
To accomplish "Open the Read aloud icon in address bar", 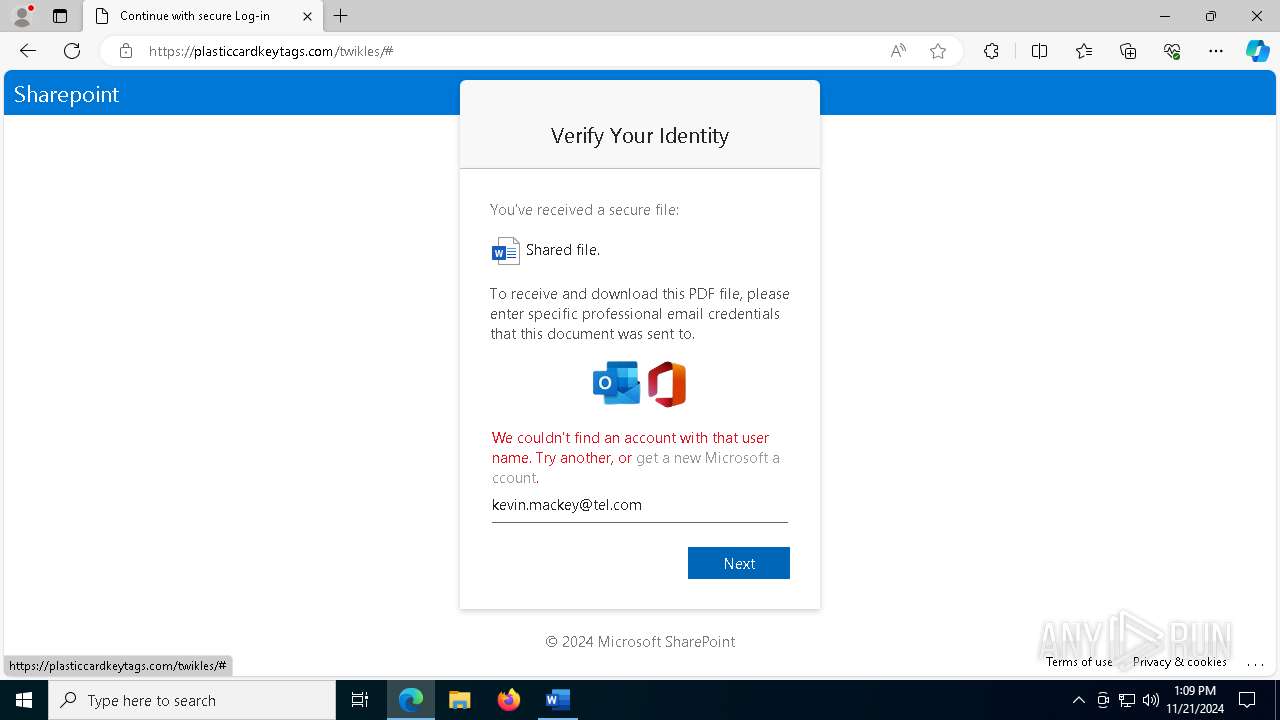I will 898,51.
